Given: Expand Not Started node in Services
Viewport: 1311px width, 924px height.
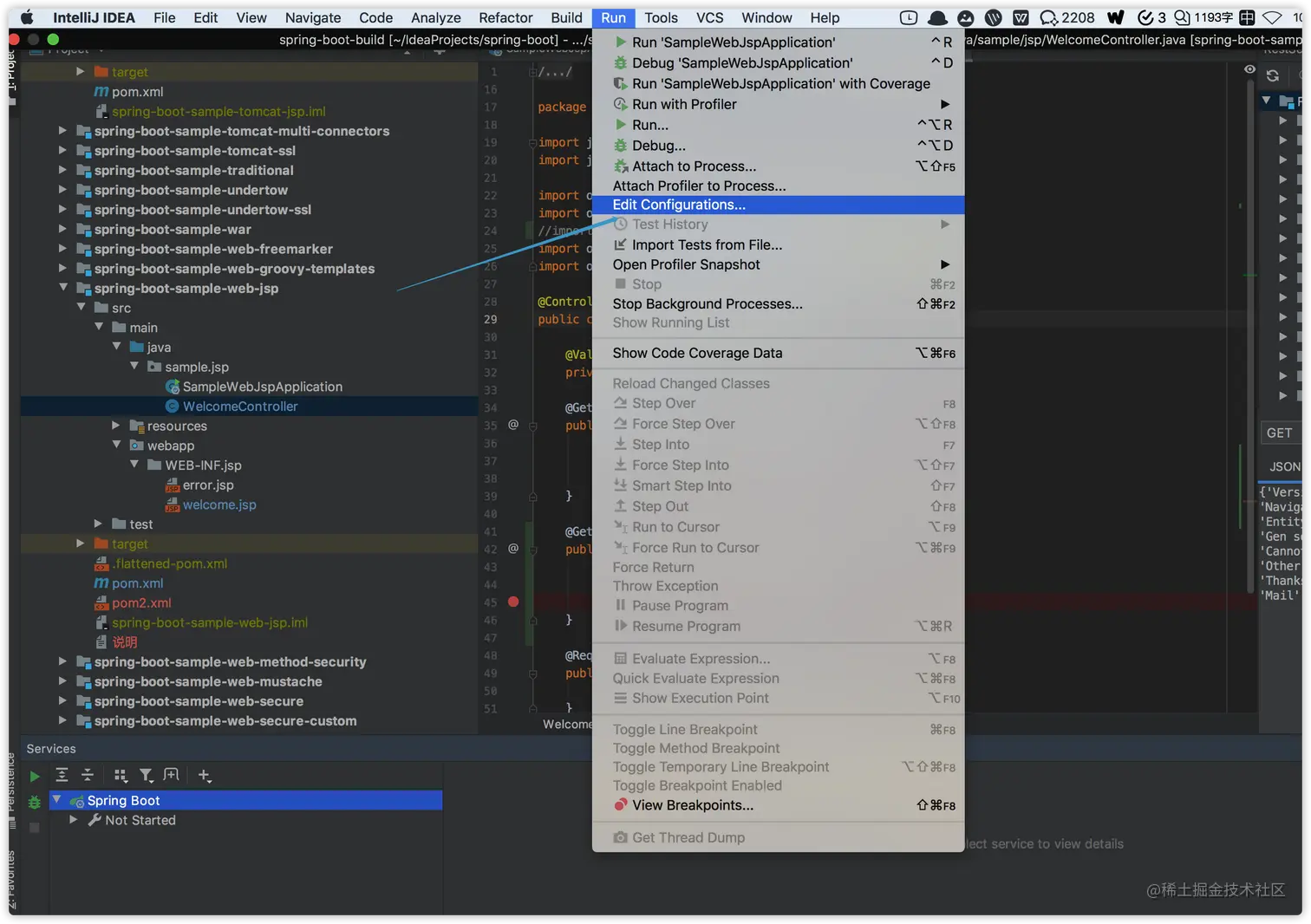Looking at the screenshot, I should click(x=74, y=820).
